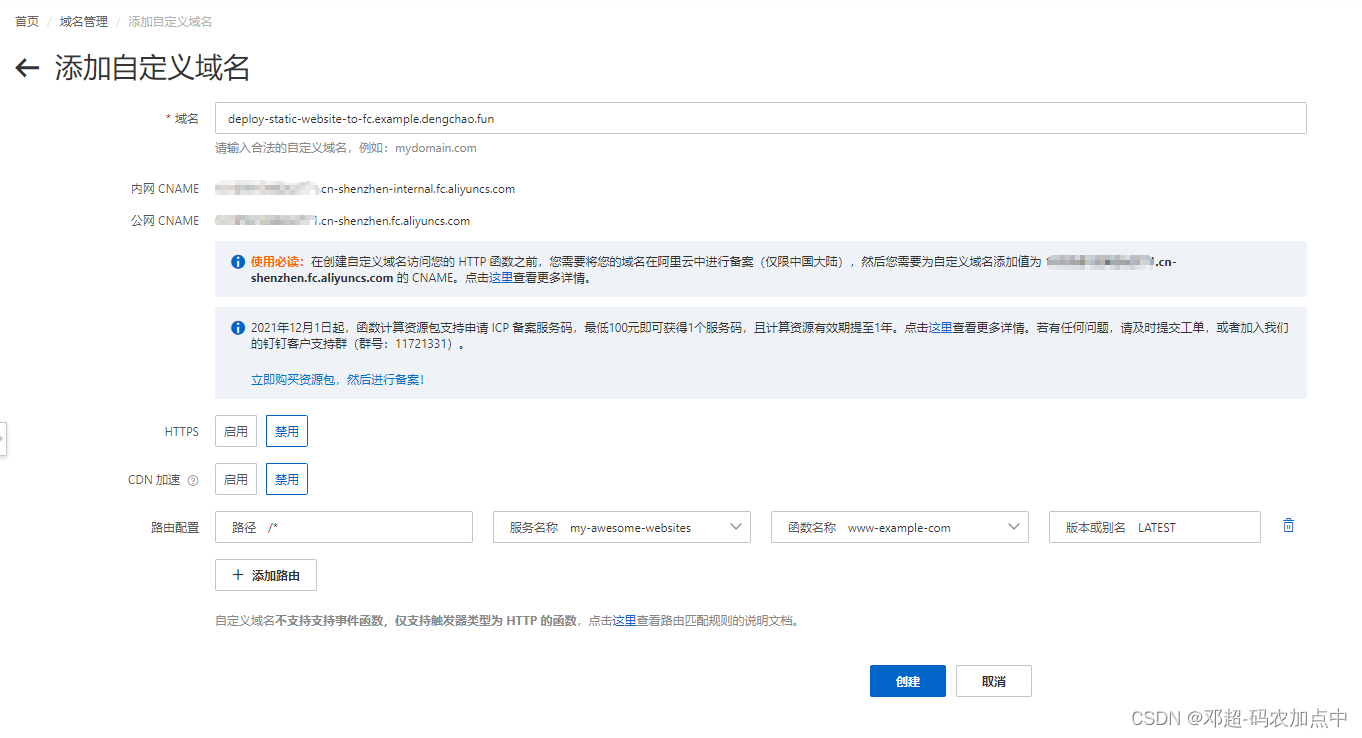Expand the left side panel handle
Screen dimensions: 1362x738
pos(3,438)
